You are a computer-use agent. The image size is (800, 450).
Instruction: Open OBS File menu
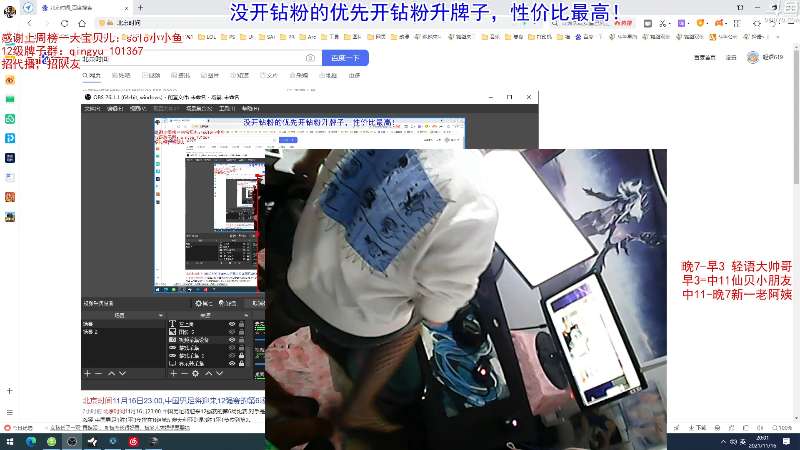92,109
